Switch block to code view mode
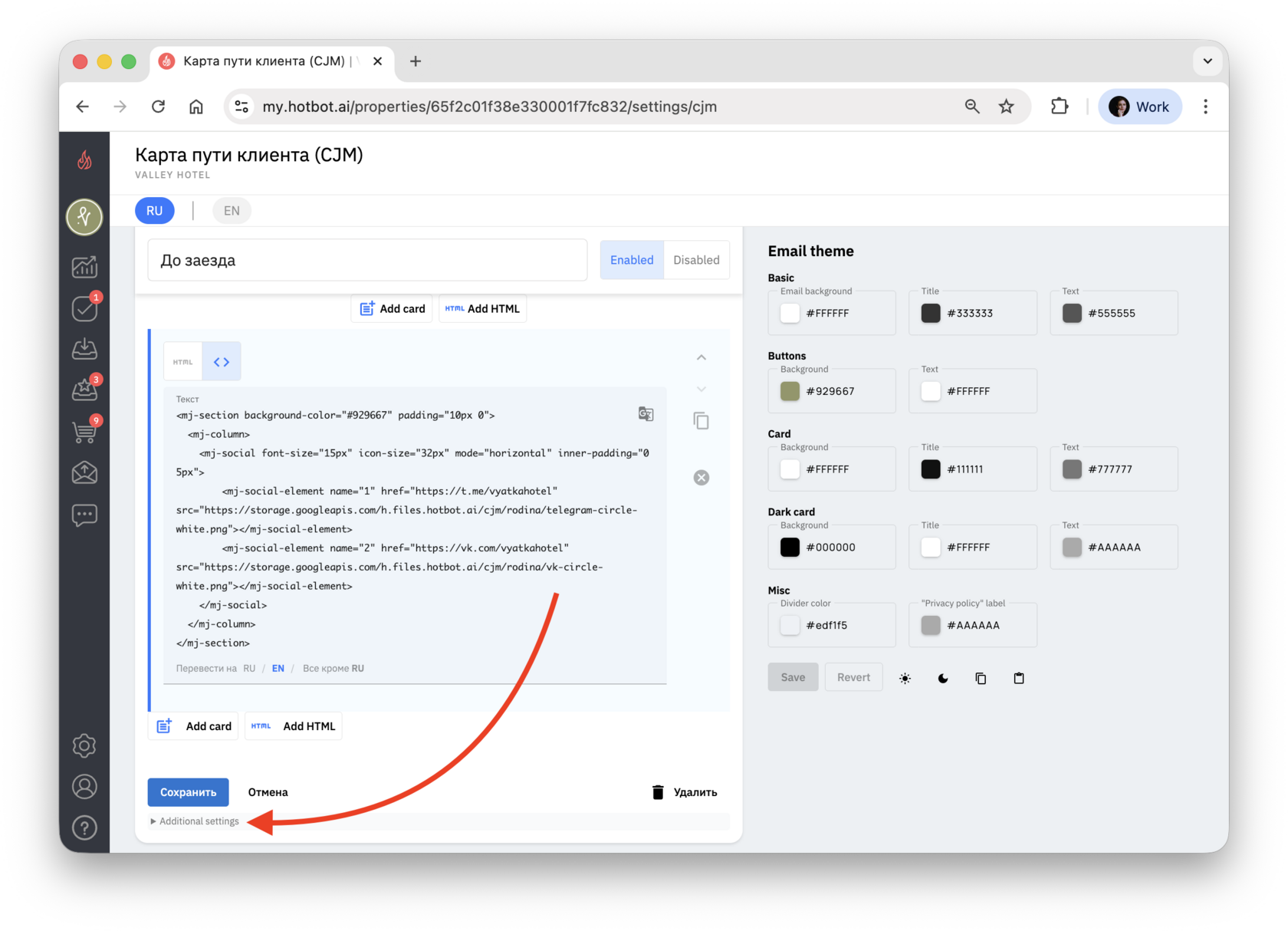The width and height of the screenshot is (1288, 931). 222,362
